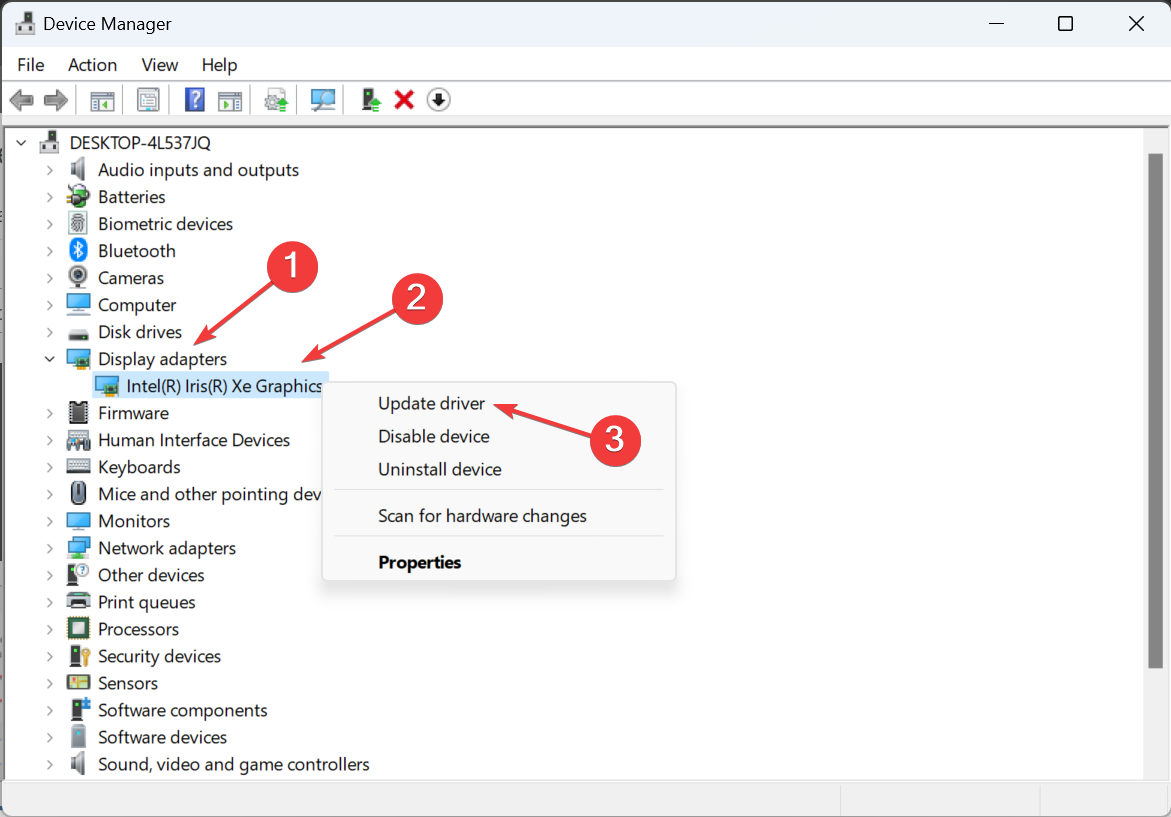Click the Biometric devices fingerprint icon
The height and width of the screenshot is (817, 1171).
[x=78, y=223]
